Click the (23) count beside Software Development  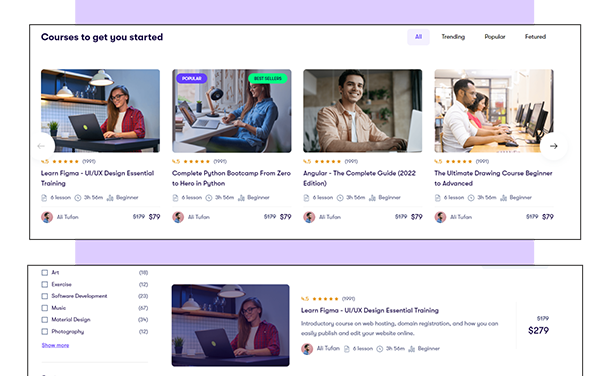tap(143, 296)
